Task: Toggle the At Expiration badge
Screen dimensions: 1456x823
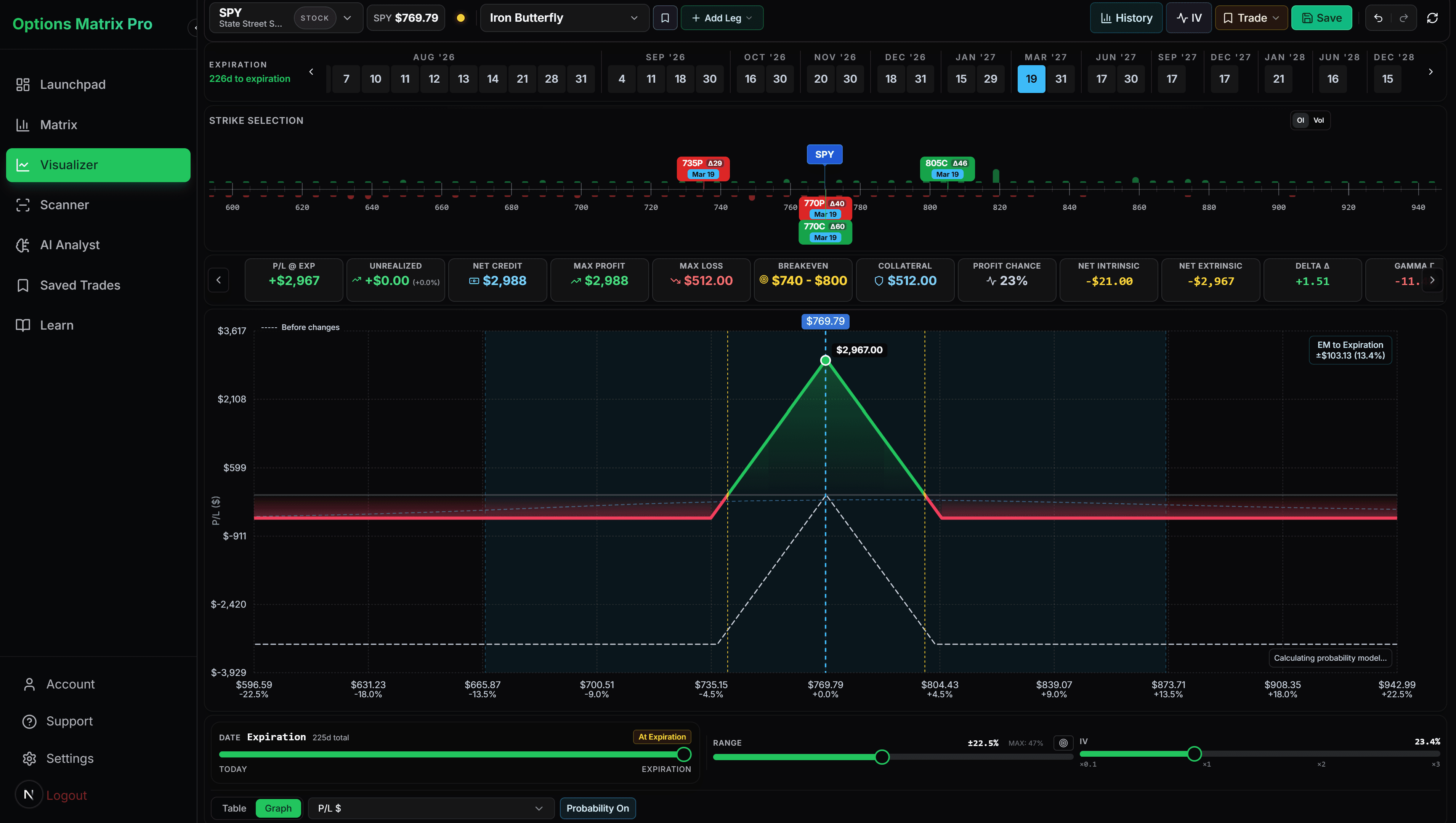Action: 662,737
